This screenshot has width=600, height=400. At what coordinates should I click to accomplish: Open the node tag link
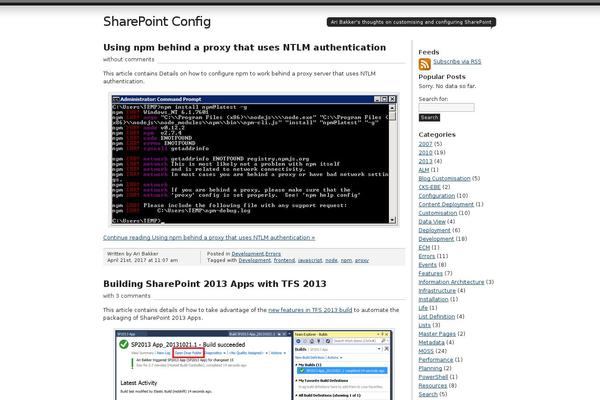(331, 260)
